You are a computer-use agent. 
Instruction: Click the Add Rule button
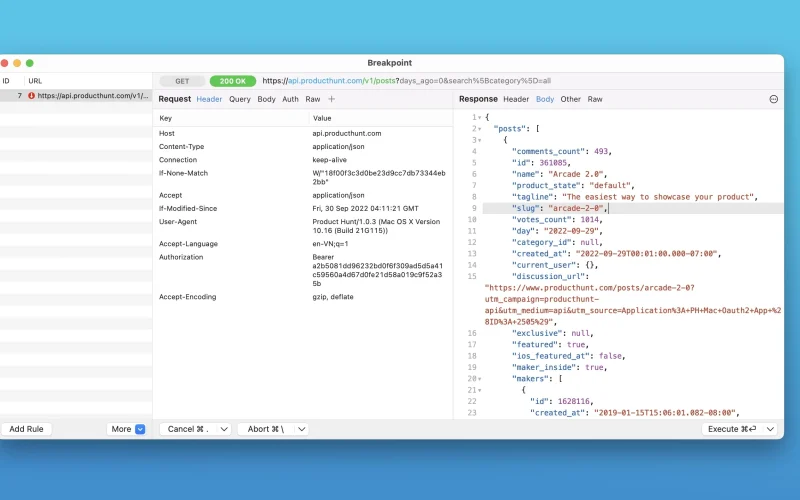click(x=27, y=429)
